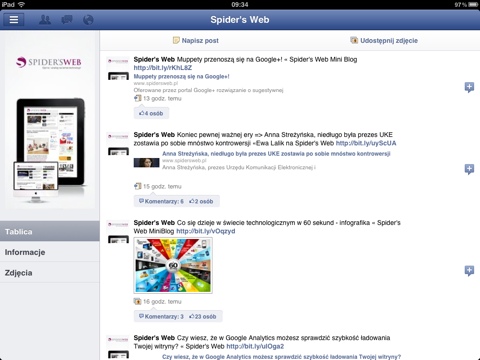Open the bit.ly/vOqzyd link
The width and height of the screenshot is (480, 360).
tap(206, 231)
